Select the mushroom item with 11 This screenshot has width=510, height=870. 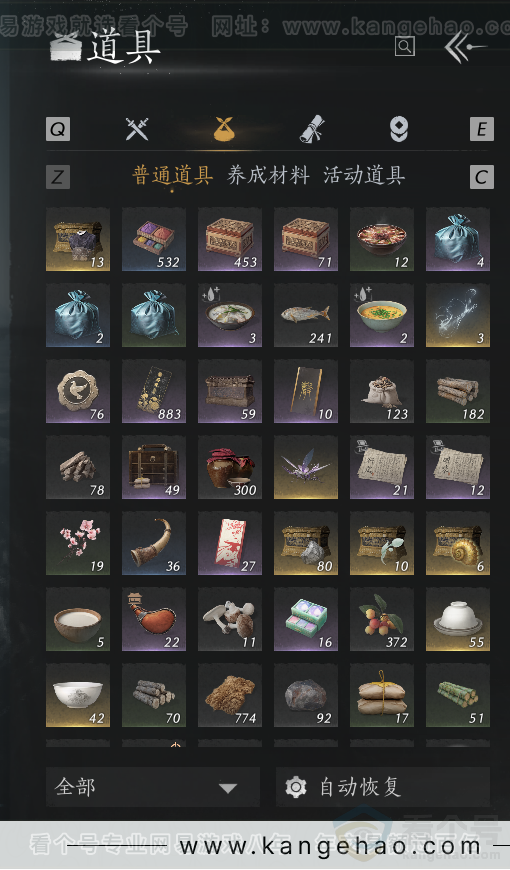point(230,619)
